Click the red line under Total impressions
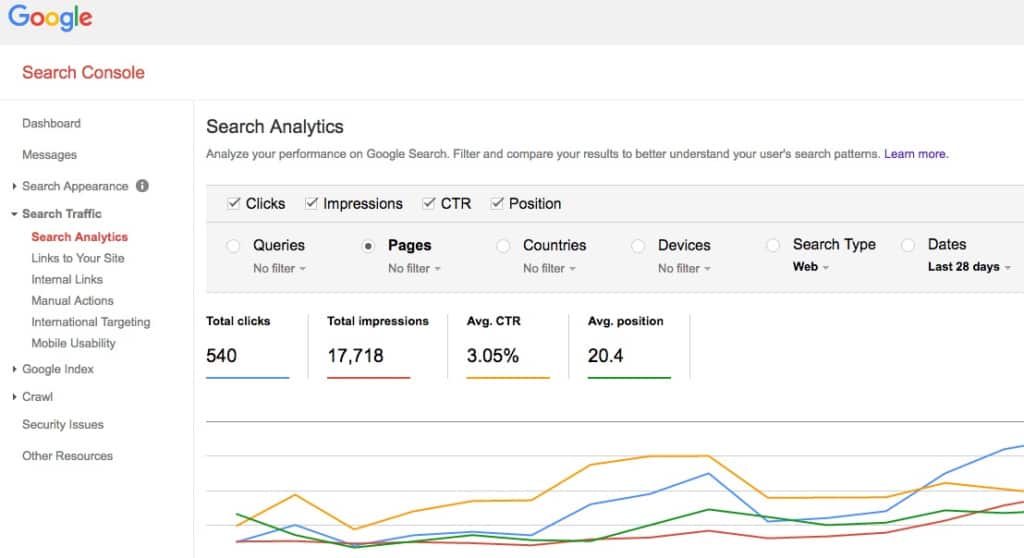Image resolution: width=1024 pixels, height=558 pixels. coord(368,378)
